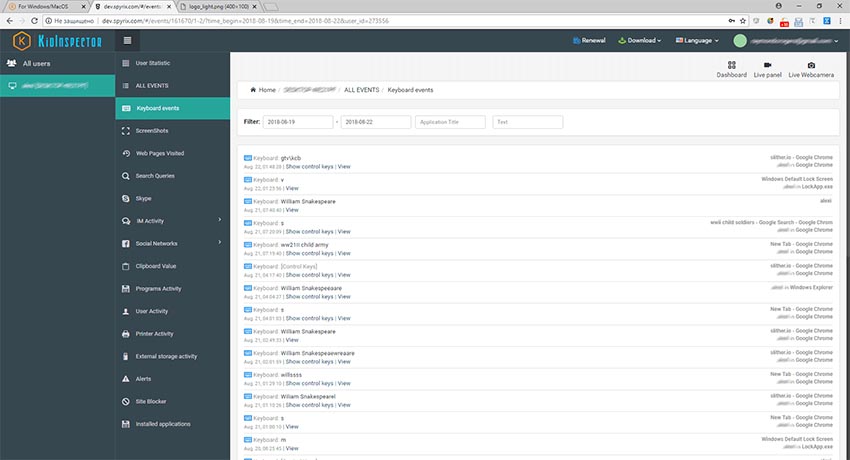Open the Live panel camera icon
This screenshot has height=460, width=850.
[767, 65]
